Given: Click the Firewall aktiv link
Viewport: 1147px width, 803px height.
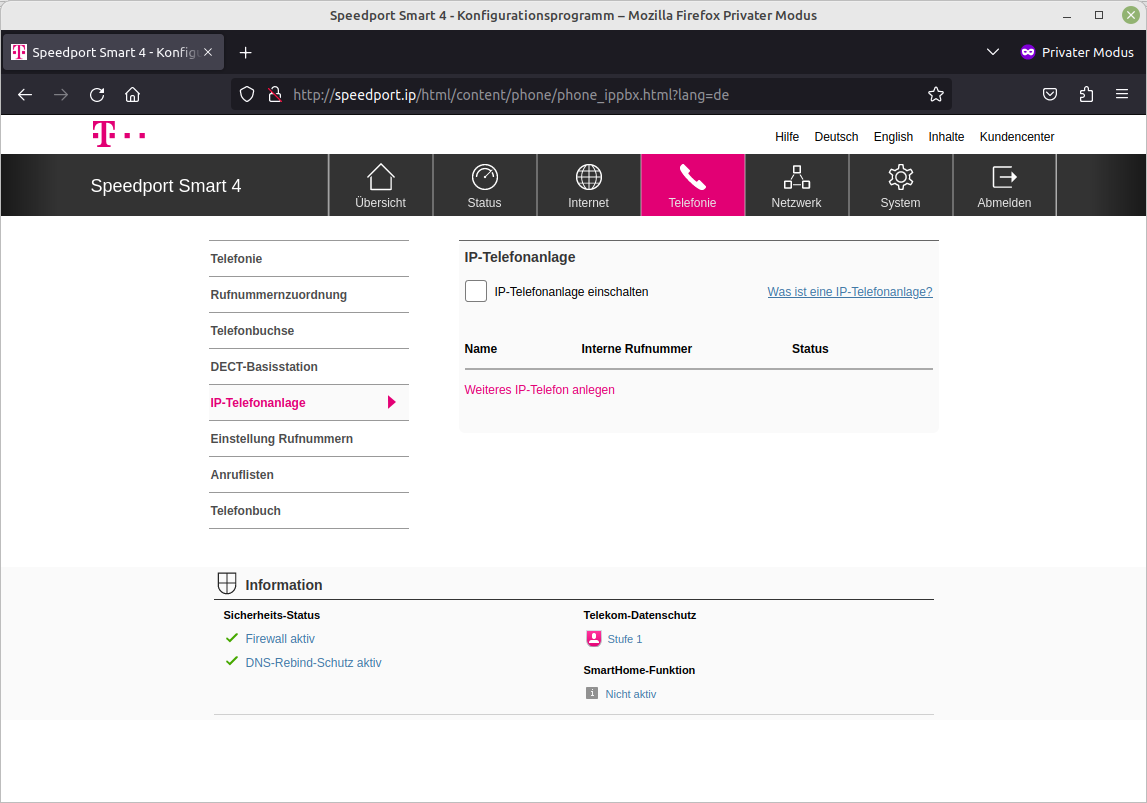Looking at the screenshot, I should [280, 638].
